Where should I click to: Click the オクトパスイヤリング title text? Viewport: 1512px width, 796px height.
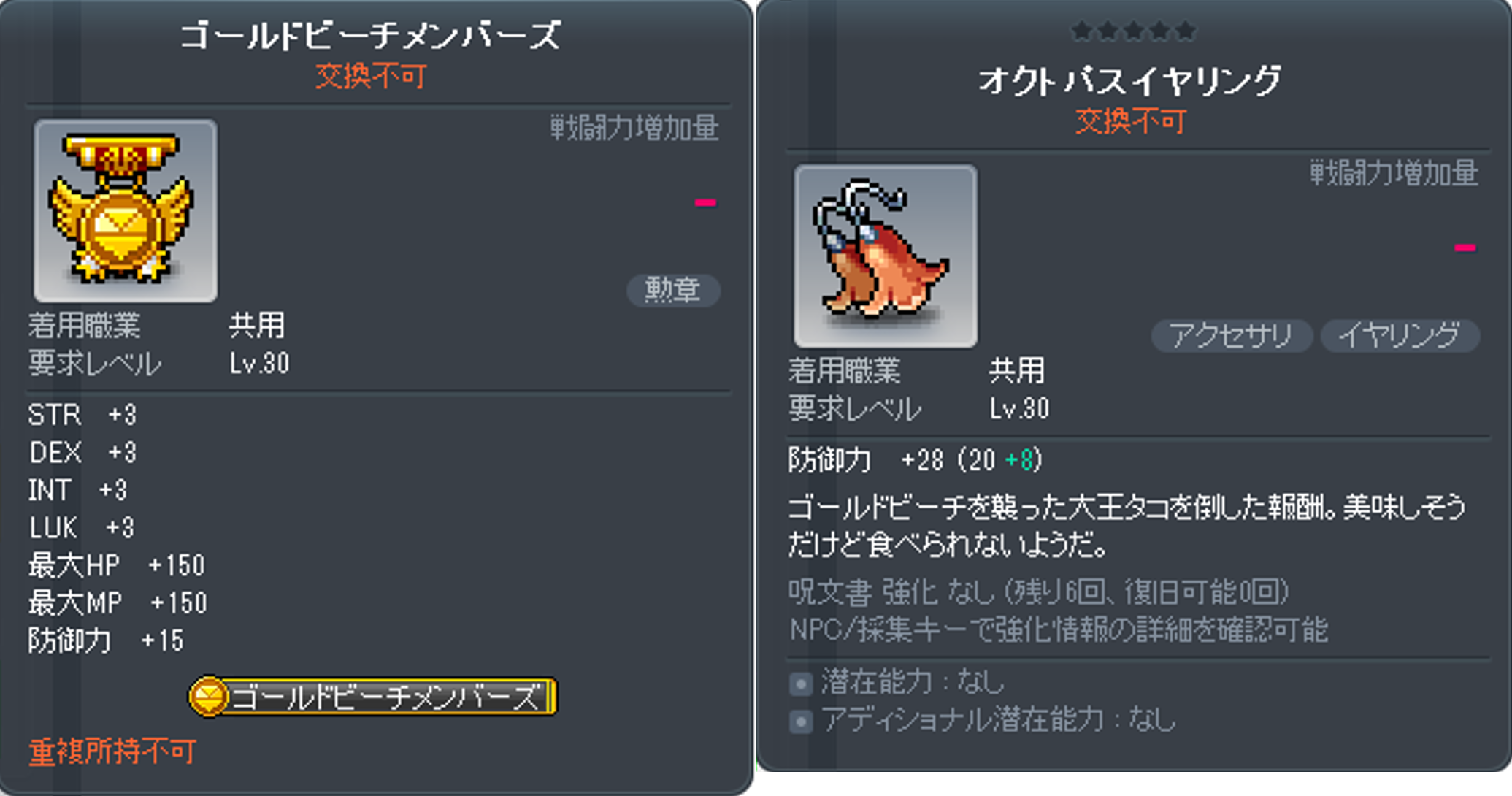click(x=1129, y=79)
